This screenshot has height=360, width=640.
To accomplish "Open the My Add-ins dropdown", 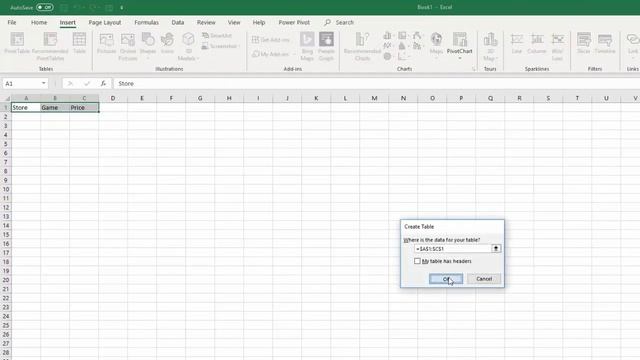I will [x=294, y=54].
